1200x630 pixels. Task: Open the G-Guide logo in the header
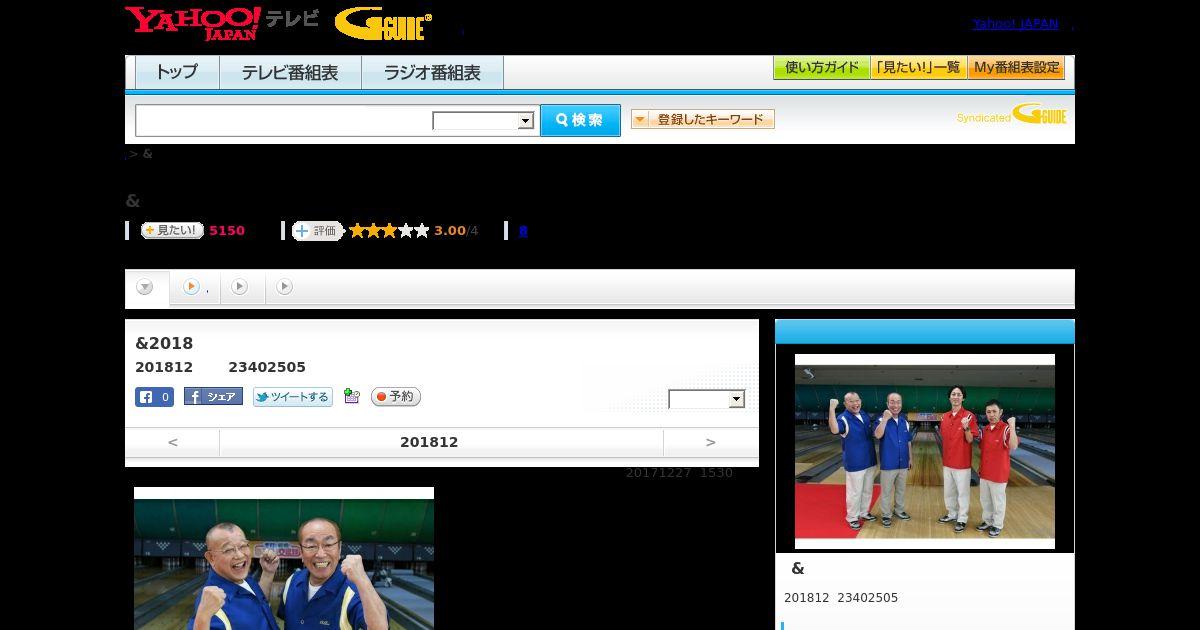(x=383, y=24)
